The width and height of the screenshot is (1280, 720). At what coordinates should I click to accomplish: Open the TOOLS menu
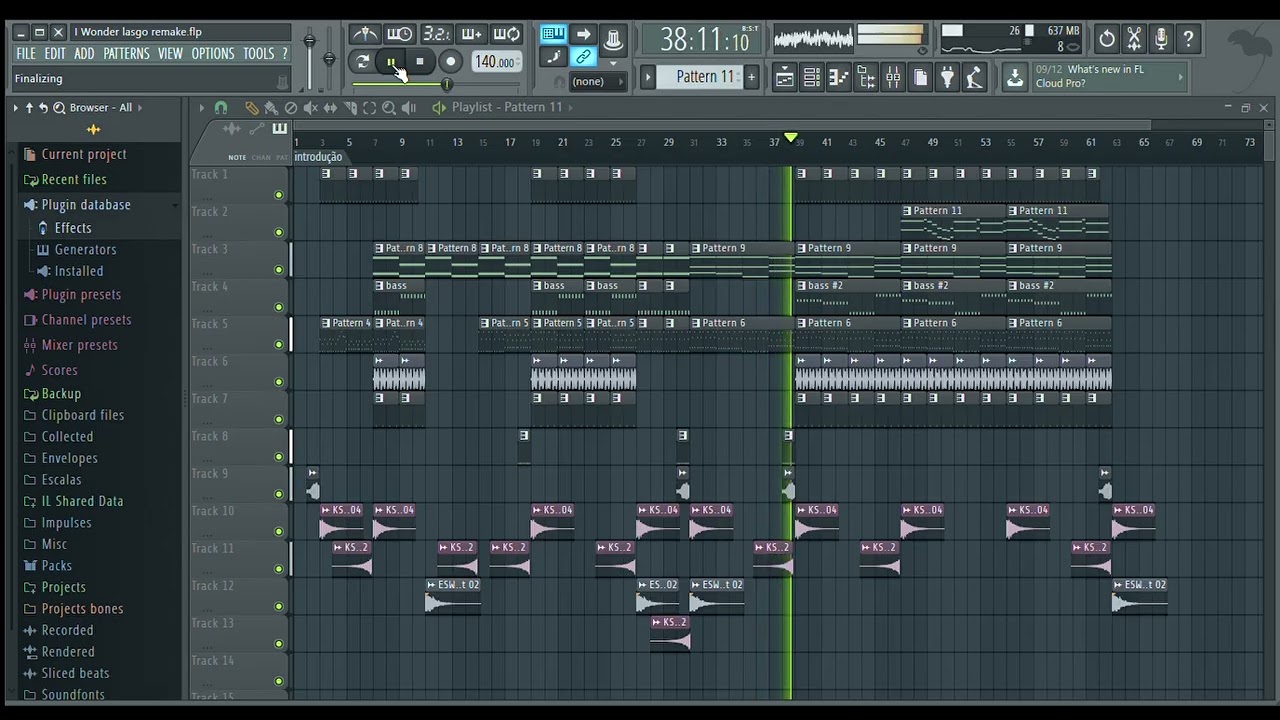pos(258,54)
